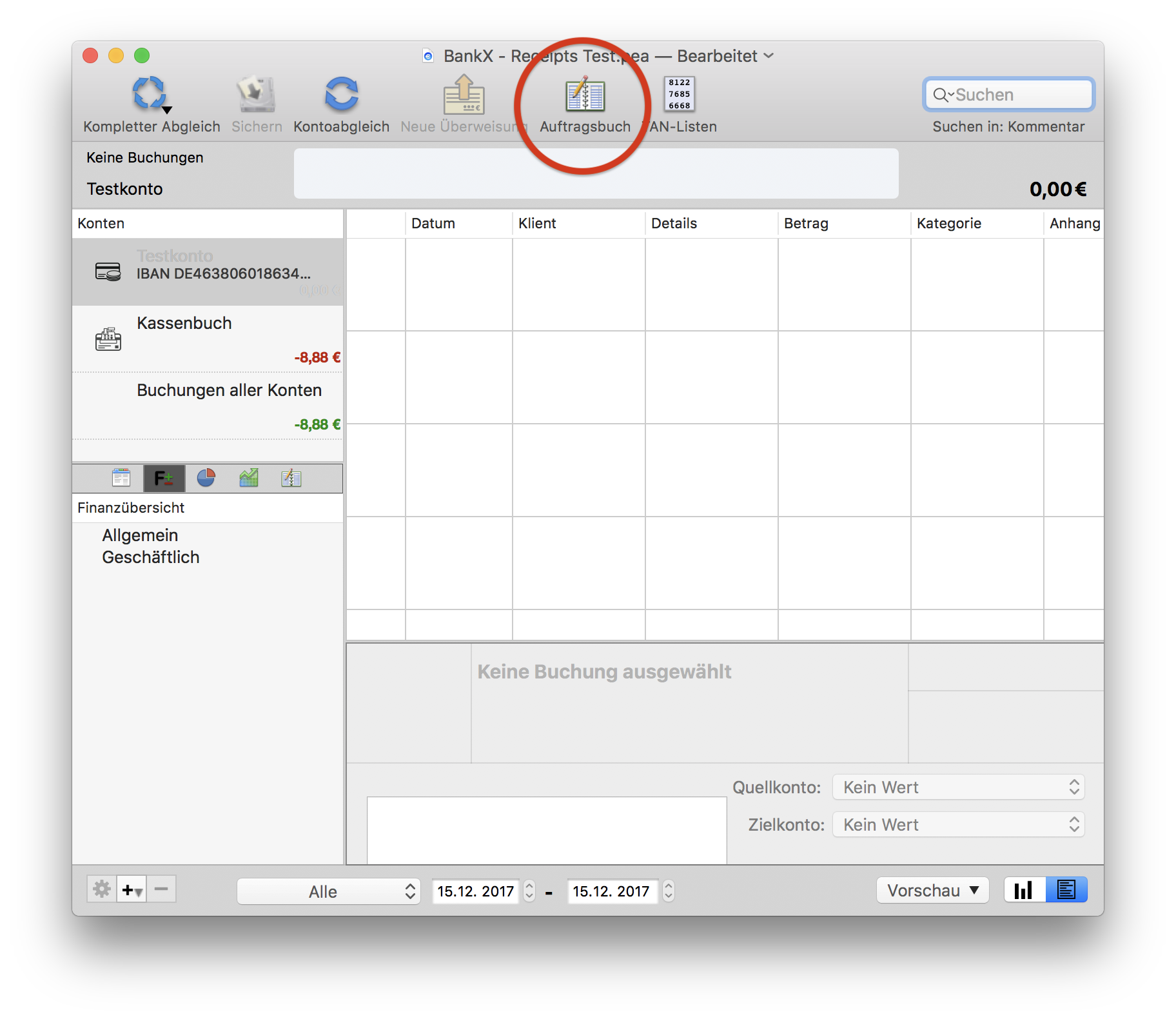The width and height of the screenshot is (1176, 1019).
Task: Select the pie chart view icon
Action: 206,478
